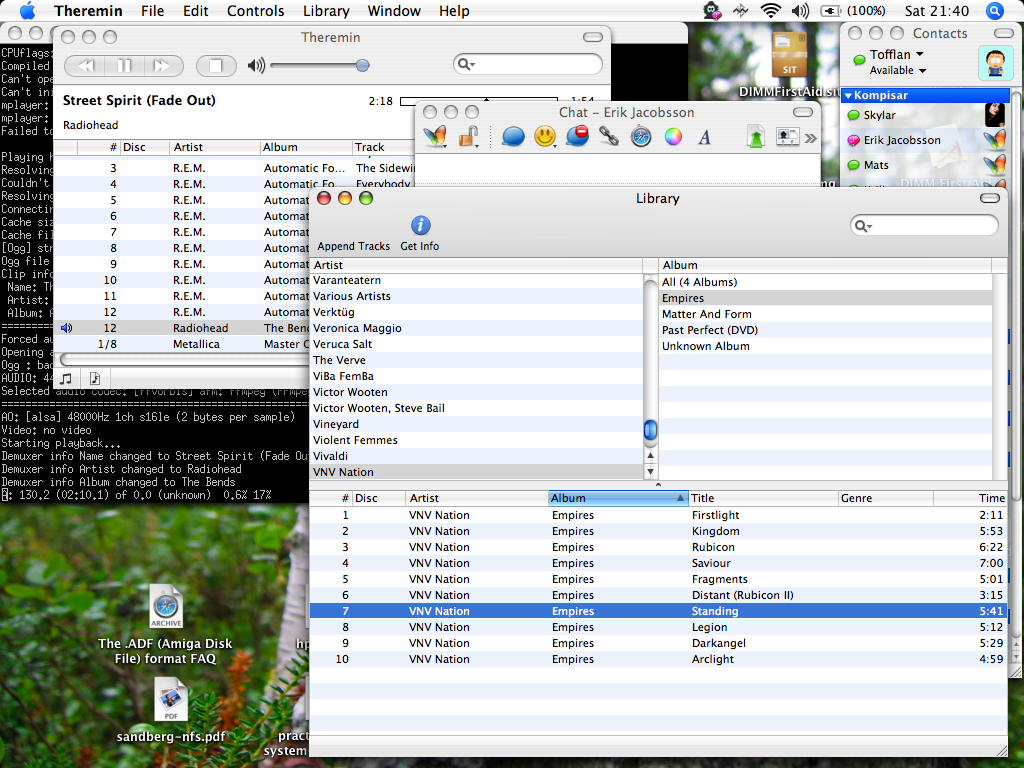Image resolution: width=1024 pixels, height=768 pixels.
Task: Sort Library tracks by Album column header
Action: point(618,498)
